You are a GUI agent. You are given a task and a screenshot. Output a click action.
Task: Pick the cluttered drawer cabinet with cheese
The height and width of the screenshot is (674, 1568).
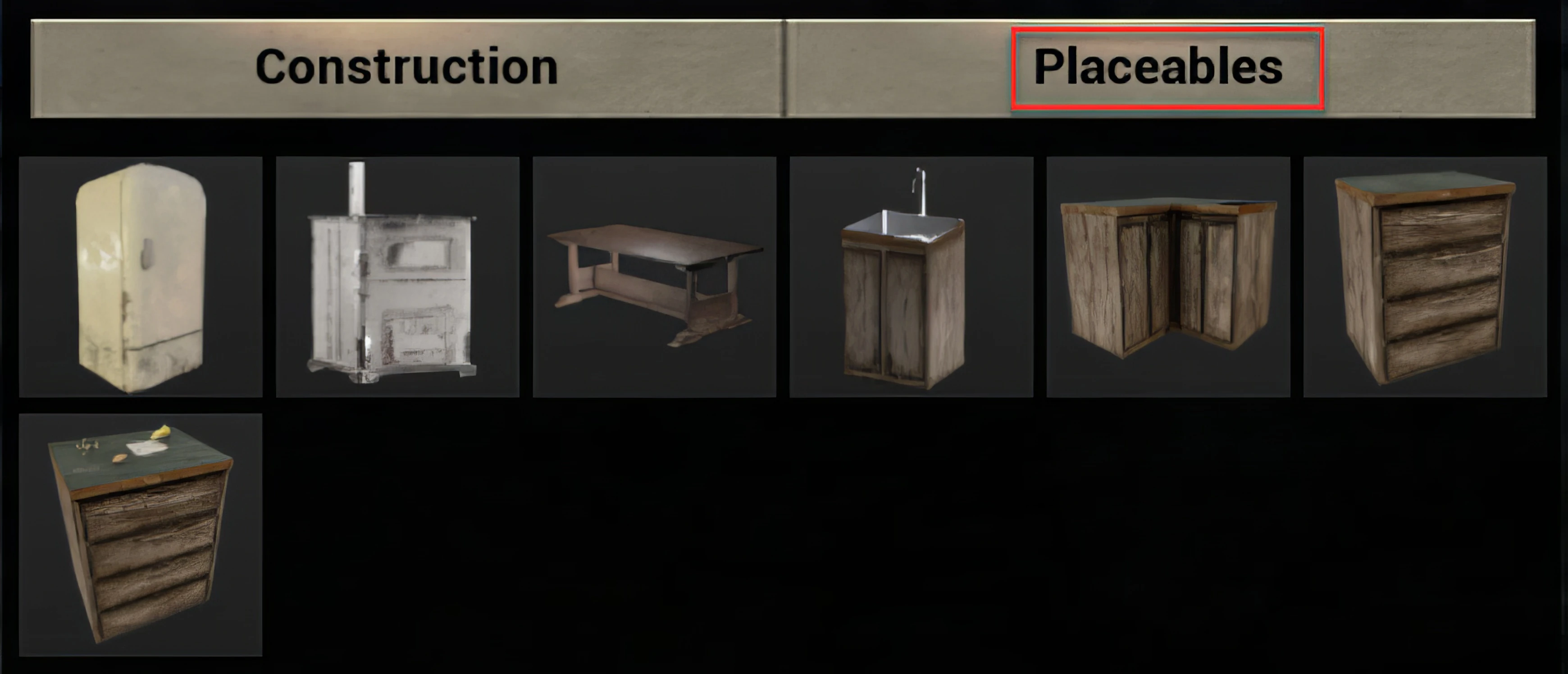click(141, 535)
